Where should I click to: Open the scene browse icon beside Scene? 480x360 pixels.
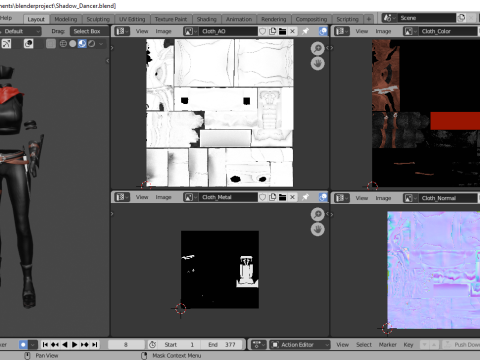[388, 18]
